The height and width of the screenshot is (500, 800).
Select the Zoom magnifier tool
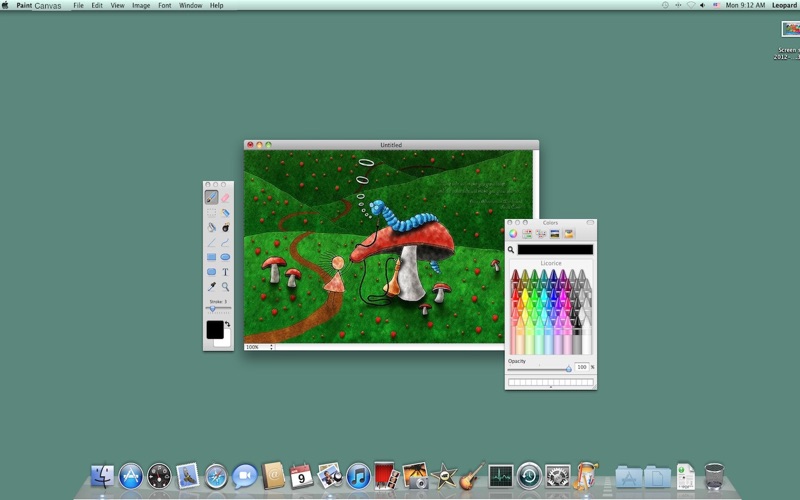pyautogui.click(x=225, y=287)
